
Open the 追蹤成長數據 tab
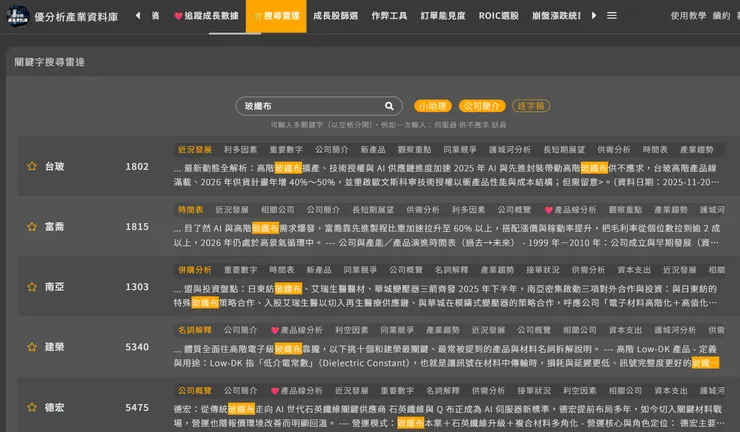206,16
